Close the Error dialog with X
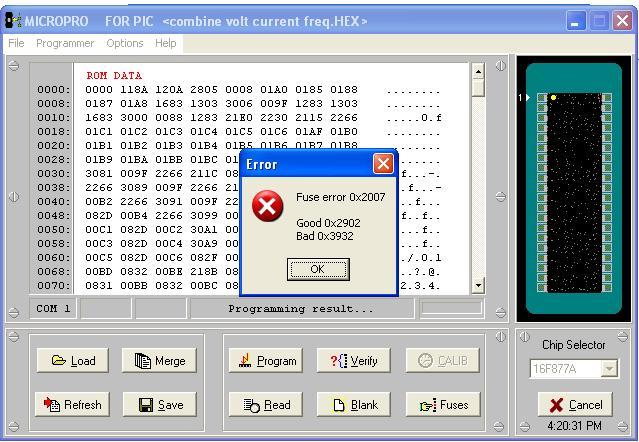 pyautogui.click(x=383, y=164)
